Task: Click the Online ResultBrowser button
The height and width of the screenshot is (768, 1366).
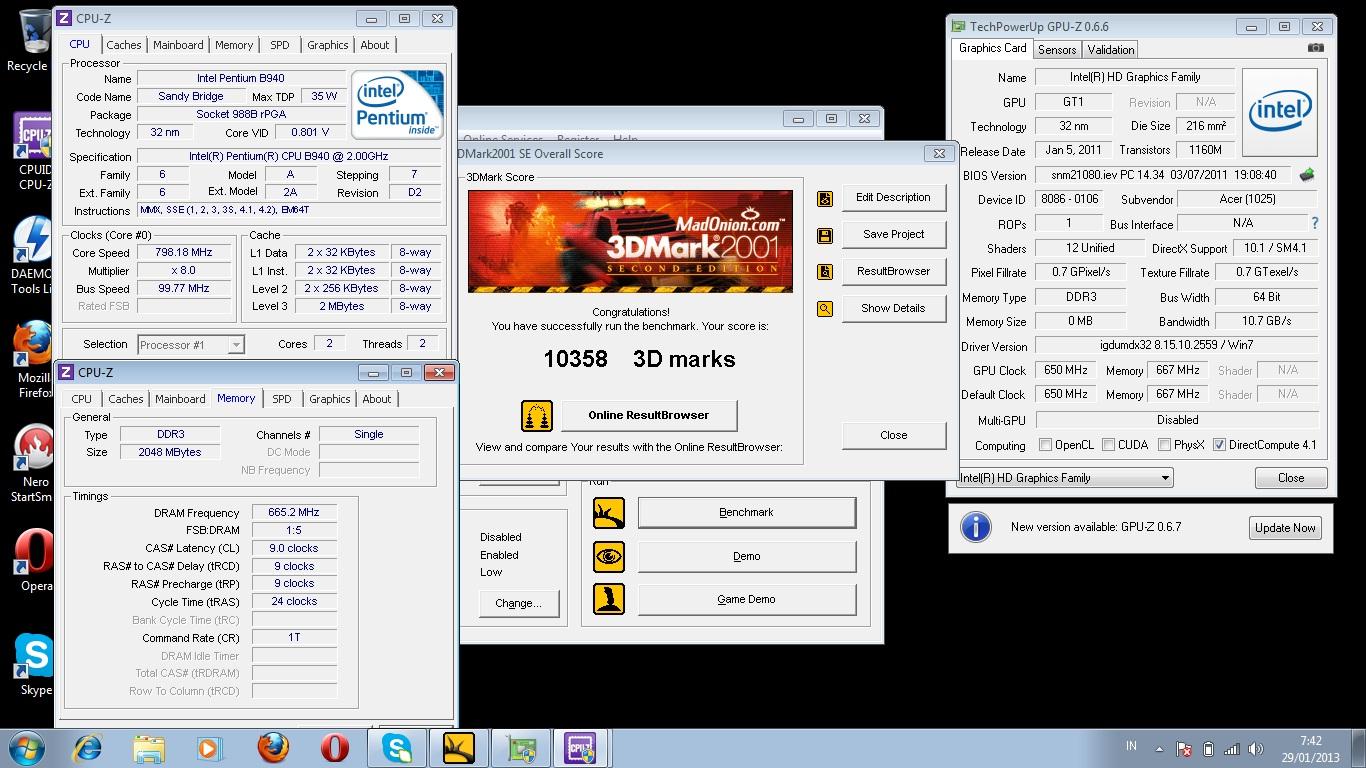Action: coord(649,416)
